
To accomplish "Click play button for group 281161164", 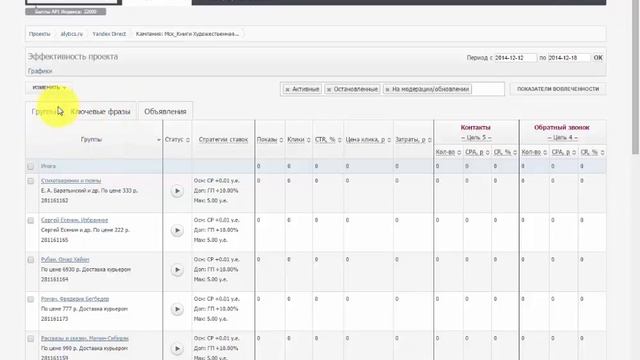I will point(177,270).
